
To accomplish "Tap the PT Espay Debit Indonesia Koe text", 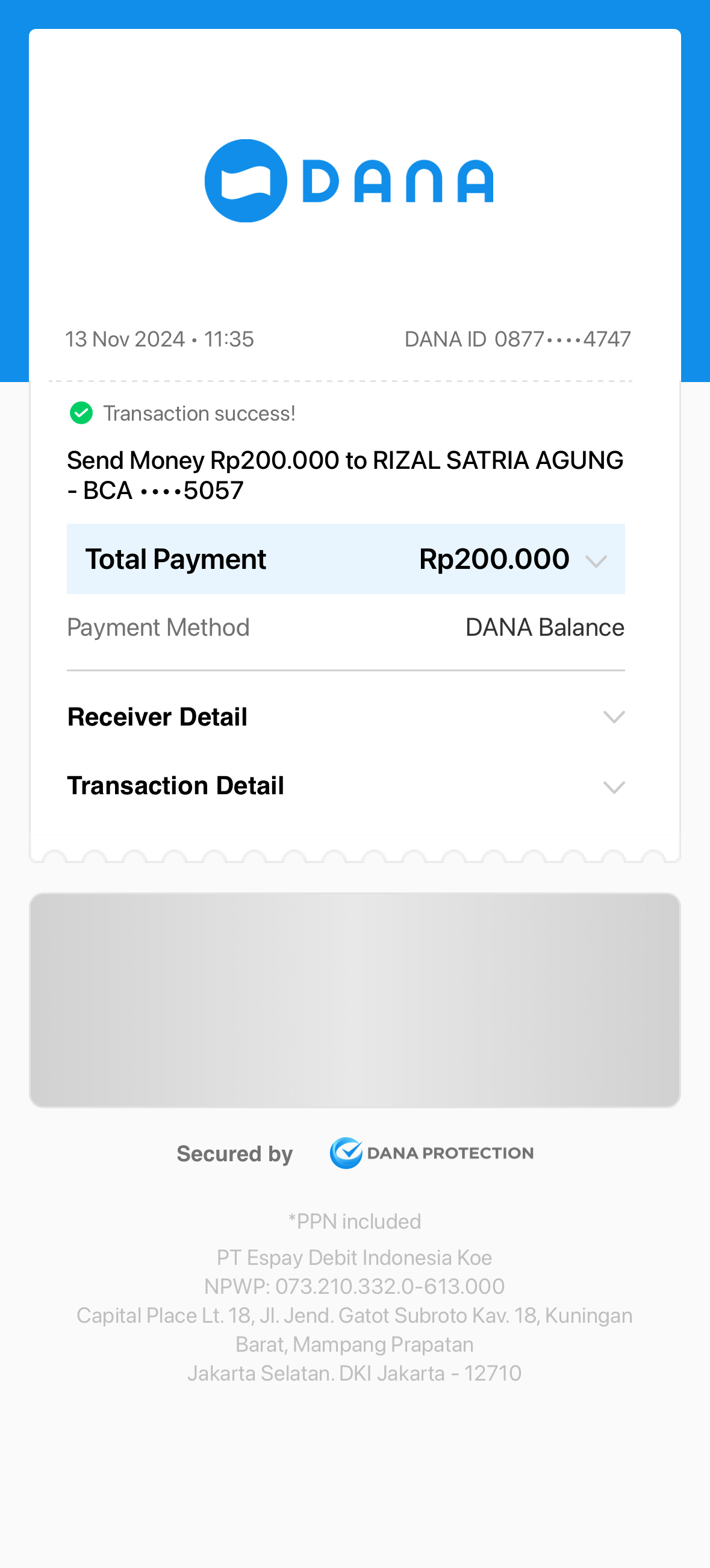I will (355, 1258).
